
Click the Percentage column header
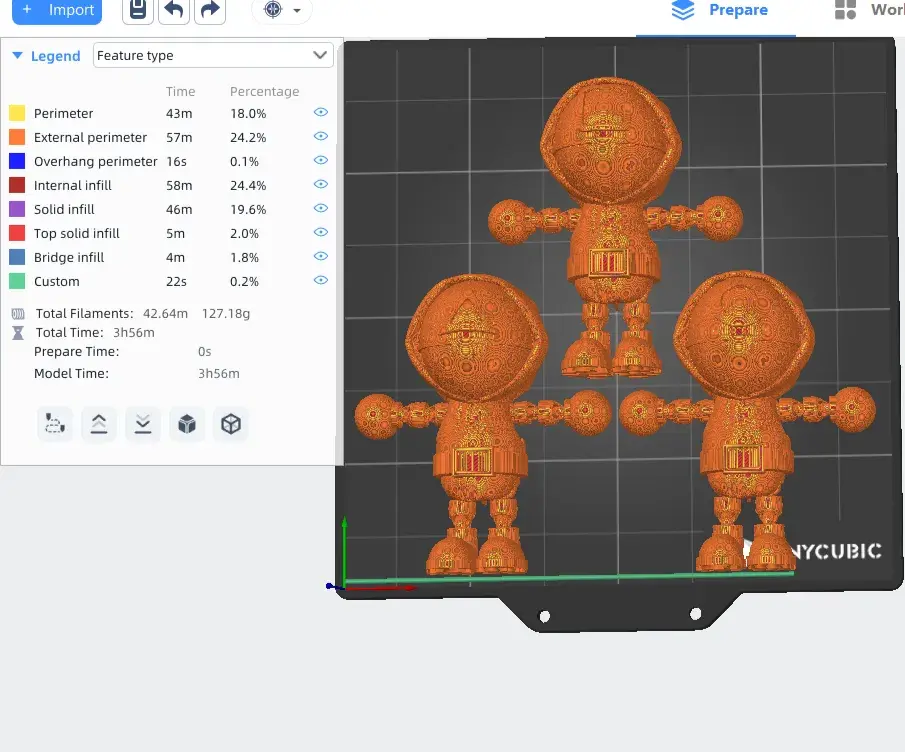[264, 91]
